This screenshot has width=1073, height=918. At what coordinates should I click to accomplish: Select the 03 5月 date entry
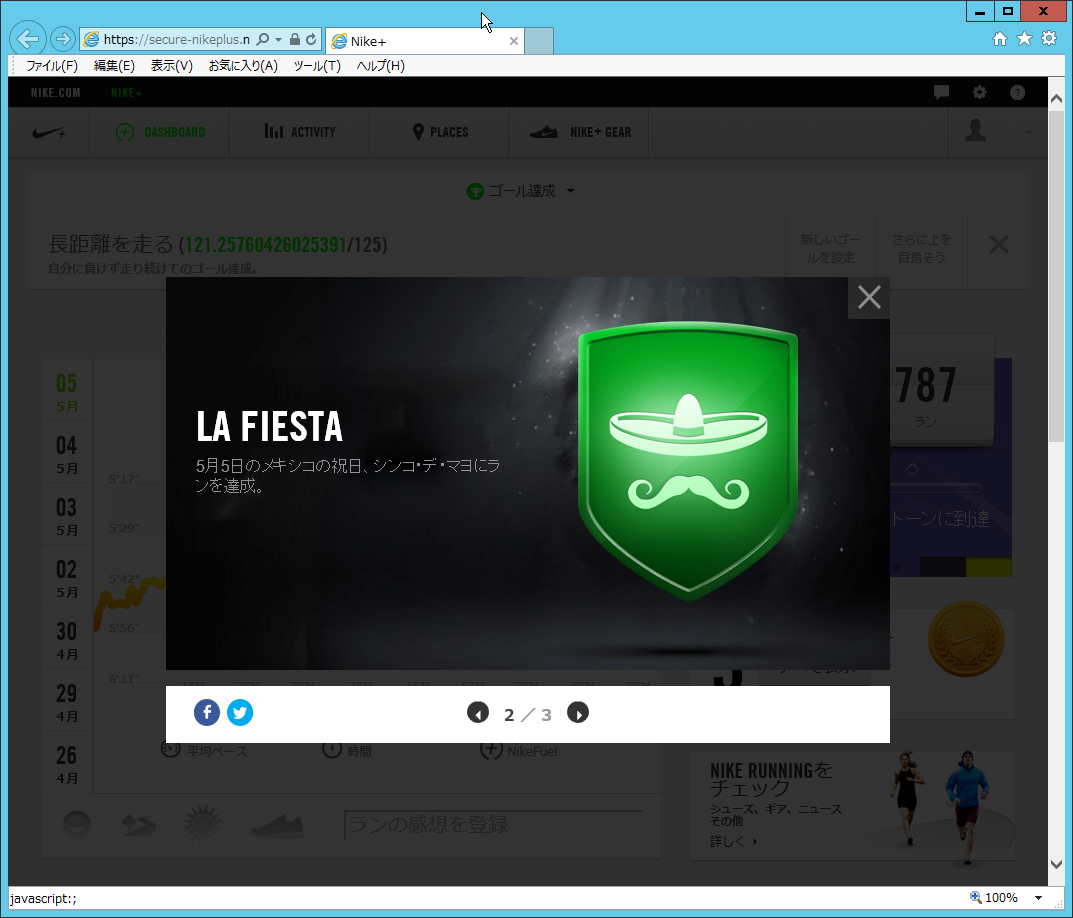(66, 515)
